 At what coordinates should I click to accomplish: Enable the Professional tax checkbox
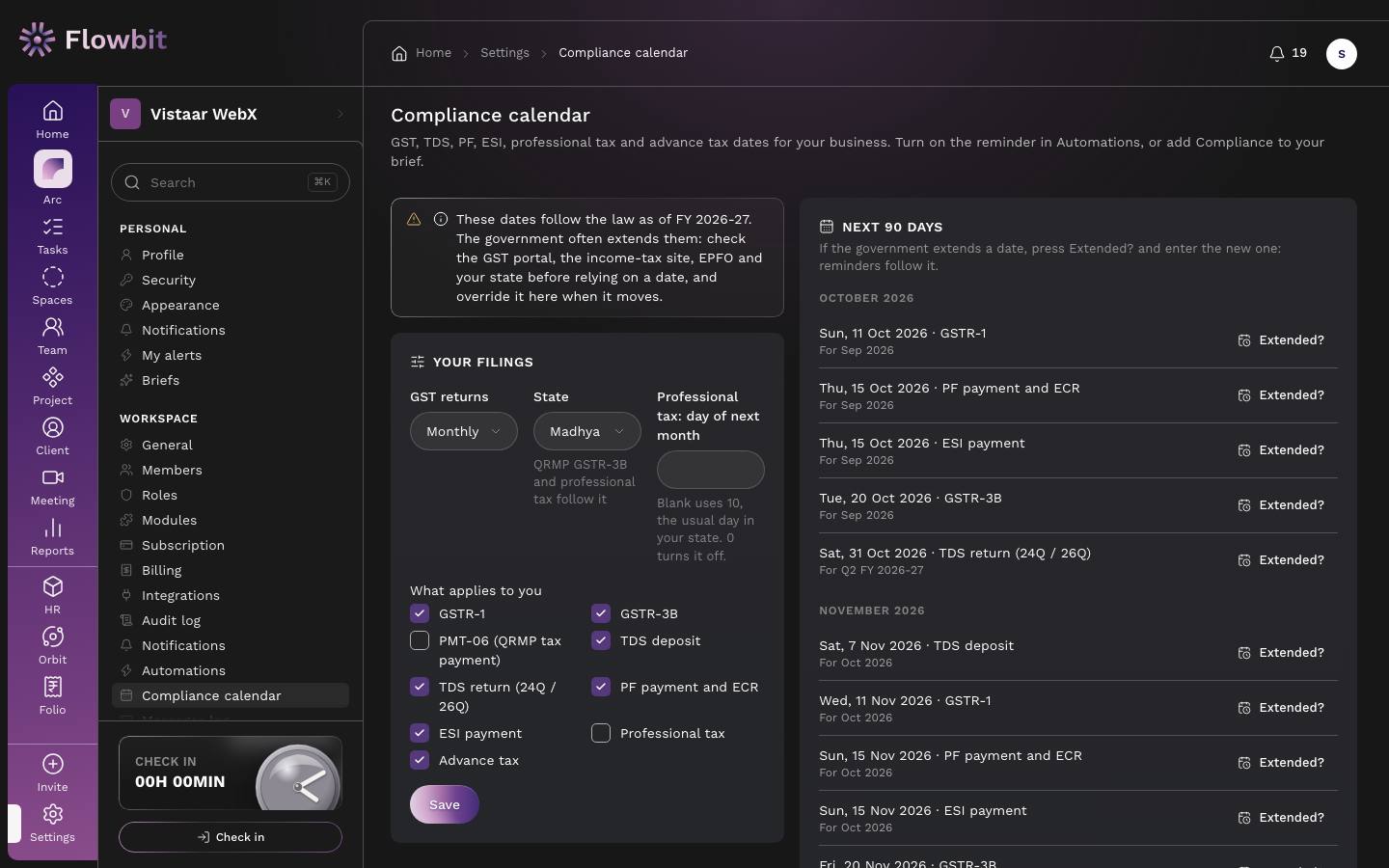[601, 733]
